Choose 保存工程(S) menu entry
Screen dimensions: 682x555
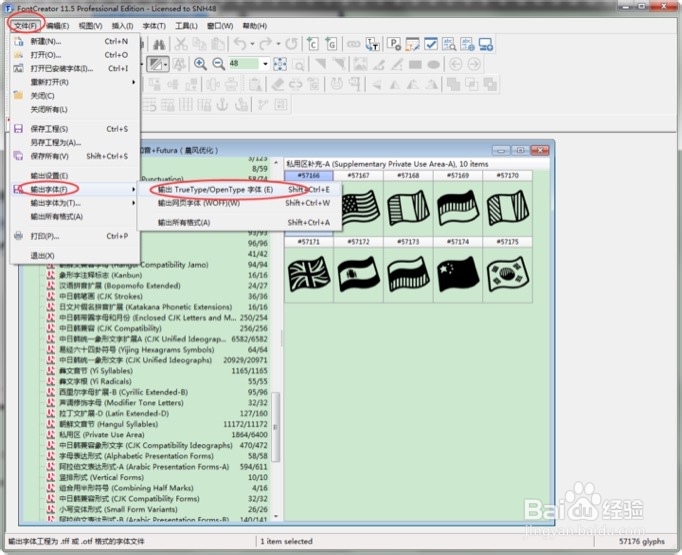click(x=75, y=129)
